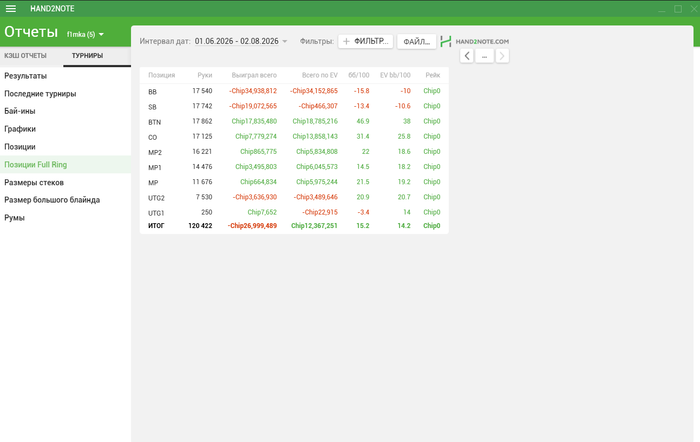Select the SB position row
700x442 pixels.
pos(294,106)
